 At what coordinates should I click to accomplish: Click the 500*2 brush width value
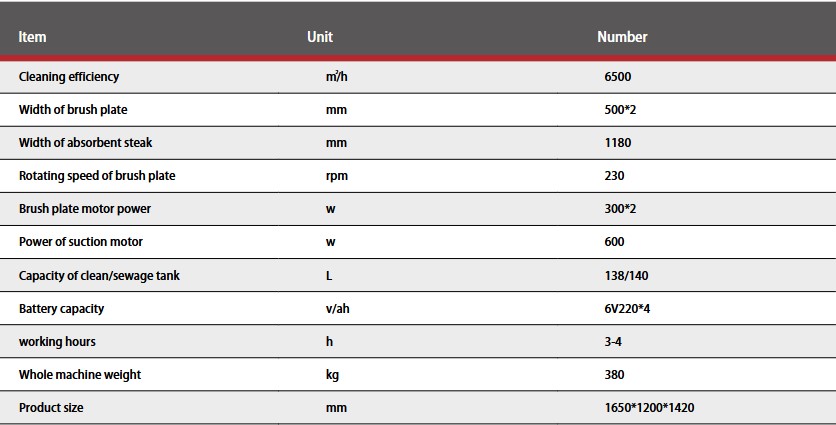tap(620, 110)
